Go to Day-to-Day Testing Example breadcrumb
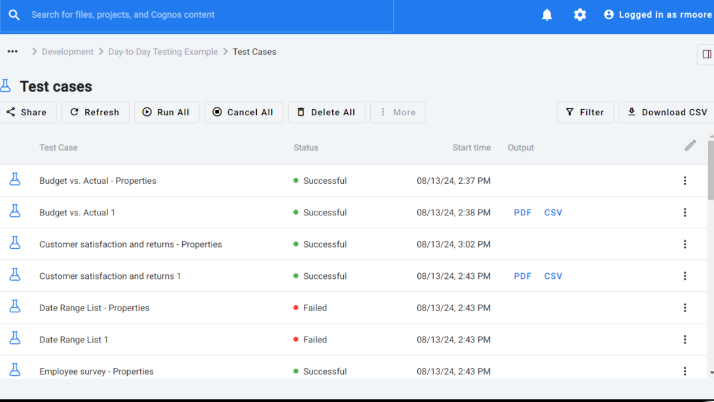The width and height of the screenshot is (714, 402). click(x=163, y=52)
